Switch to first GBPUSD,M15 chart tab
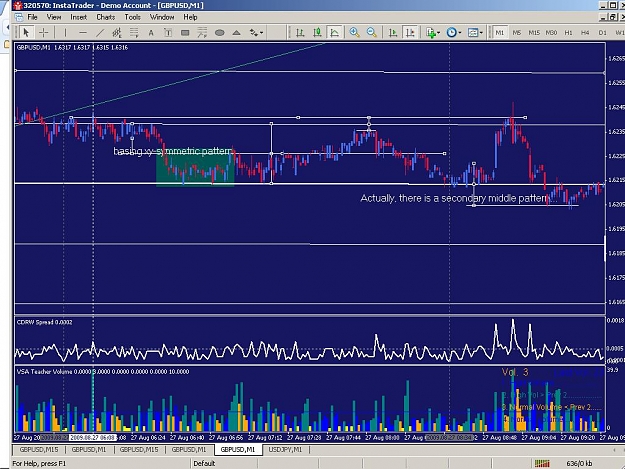This screenshot has height=469, width=625. click(x=39, y=449)
